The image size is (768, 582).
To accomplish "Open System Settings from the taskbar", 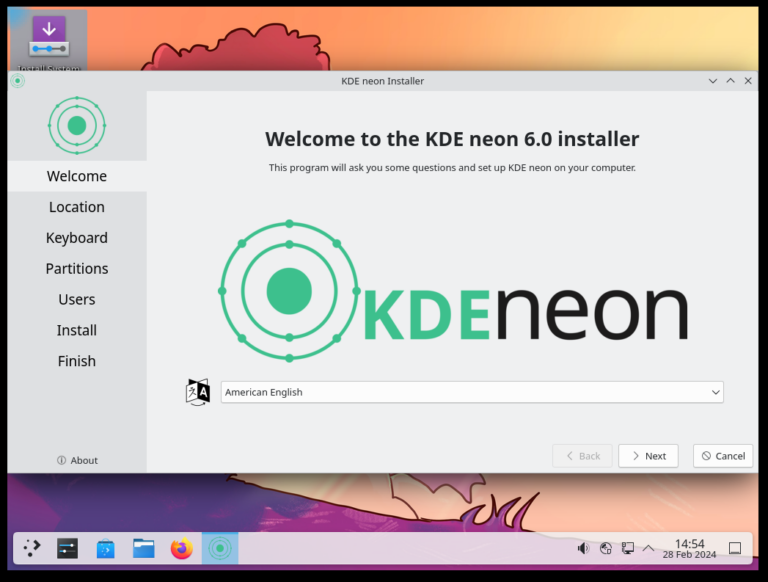I will coord(68,548).
